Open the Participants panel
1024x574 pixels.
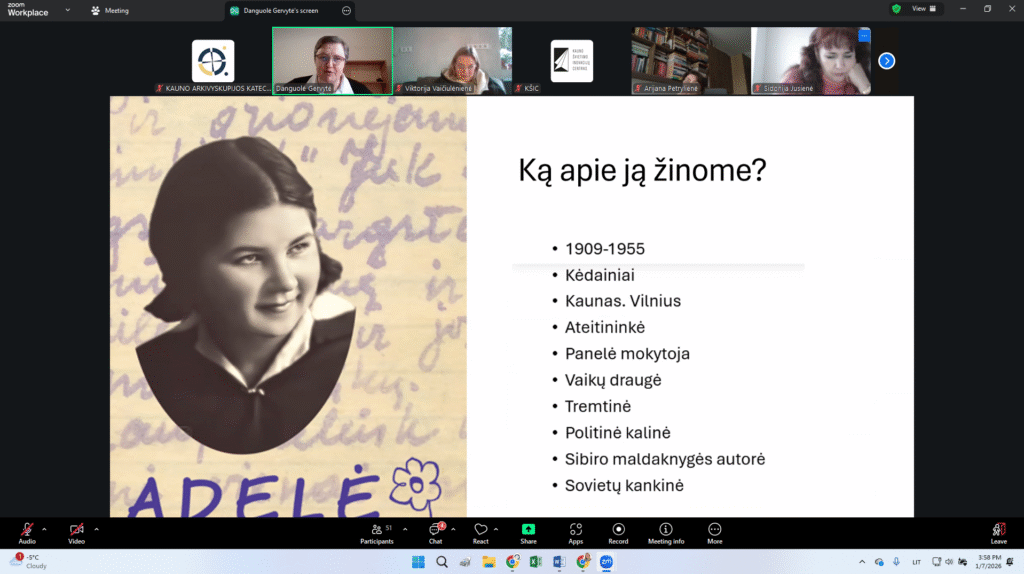(376, 531)
